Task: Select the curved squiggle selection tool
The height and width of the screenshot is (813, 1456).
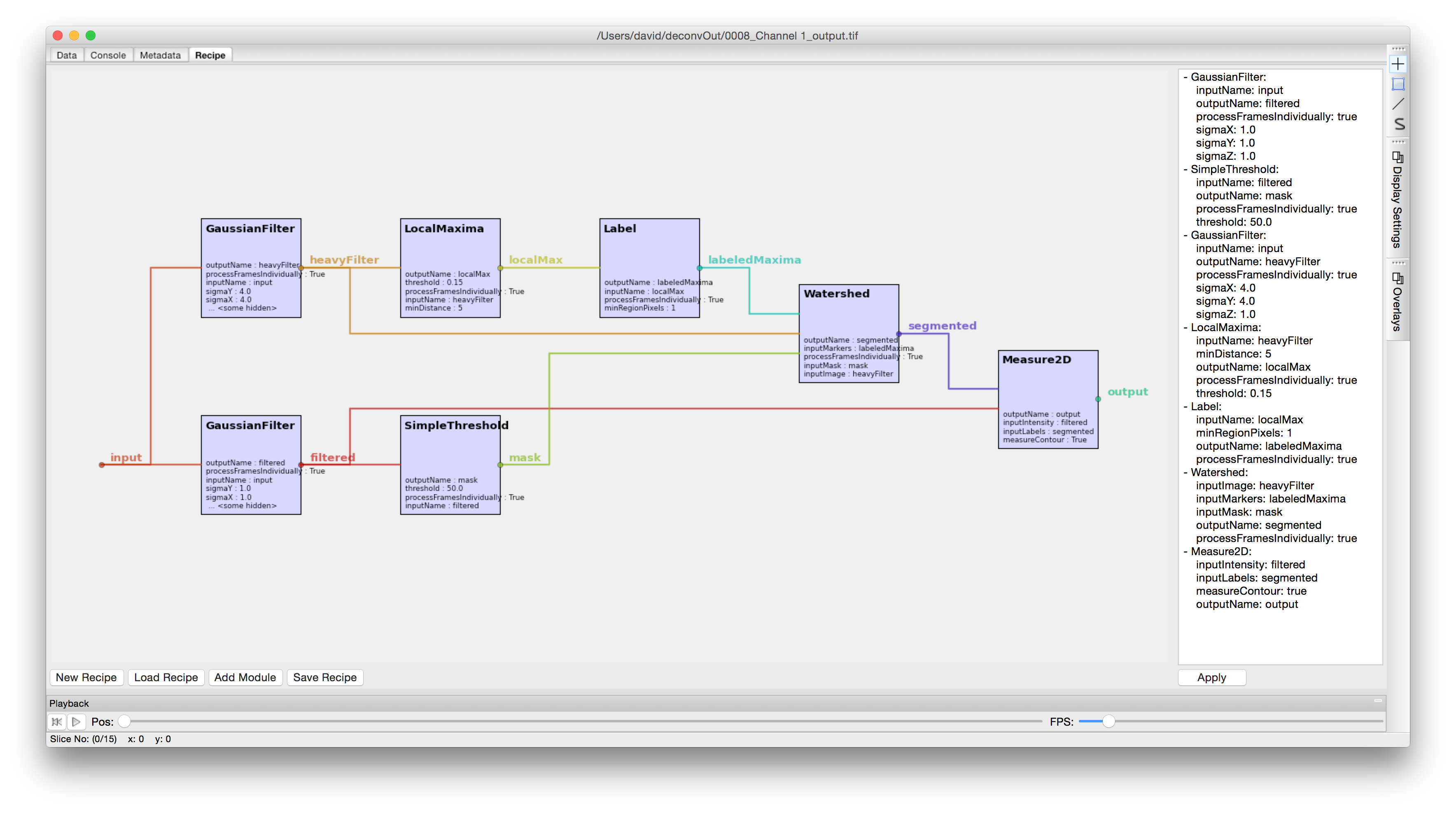Action: click(x=1399, y=124)
